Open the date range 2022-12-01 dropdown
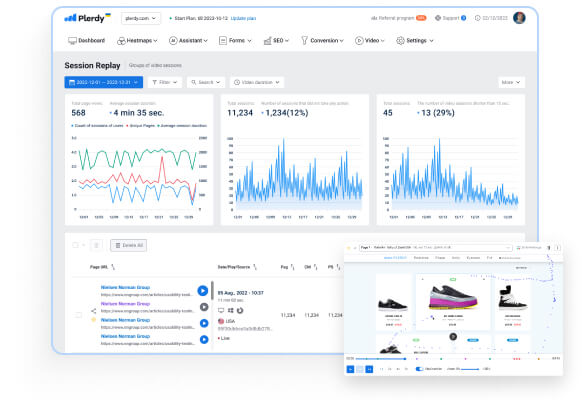The width and height of the screenshot is (585, 413). tap(103, 82)
